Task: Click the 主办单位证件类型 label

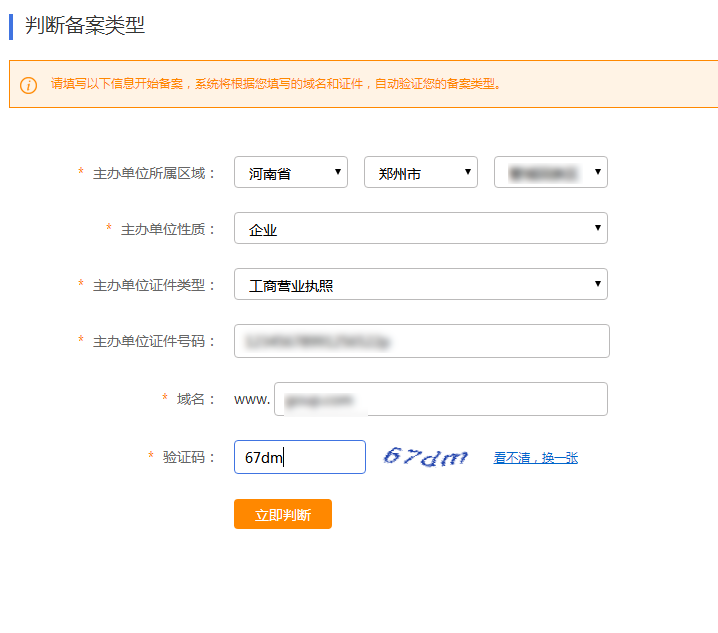Action: tap(154, 285)
